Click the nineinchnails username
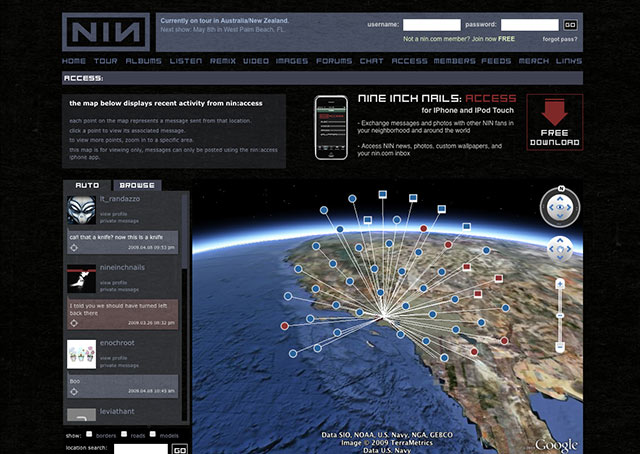This screenshot has height=454, width=640. pos(122,267)
